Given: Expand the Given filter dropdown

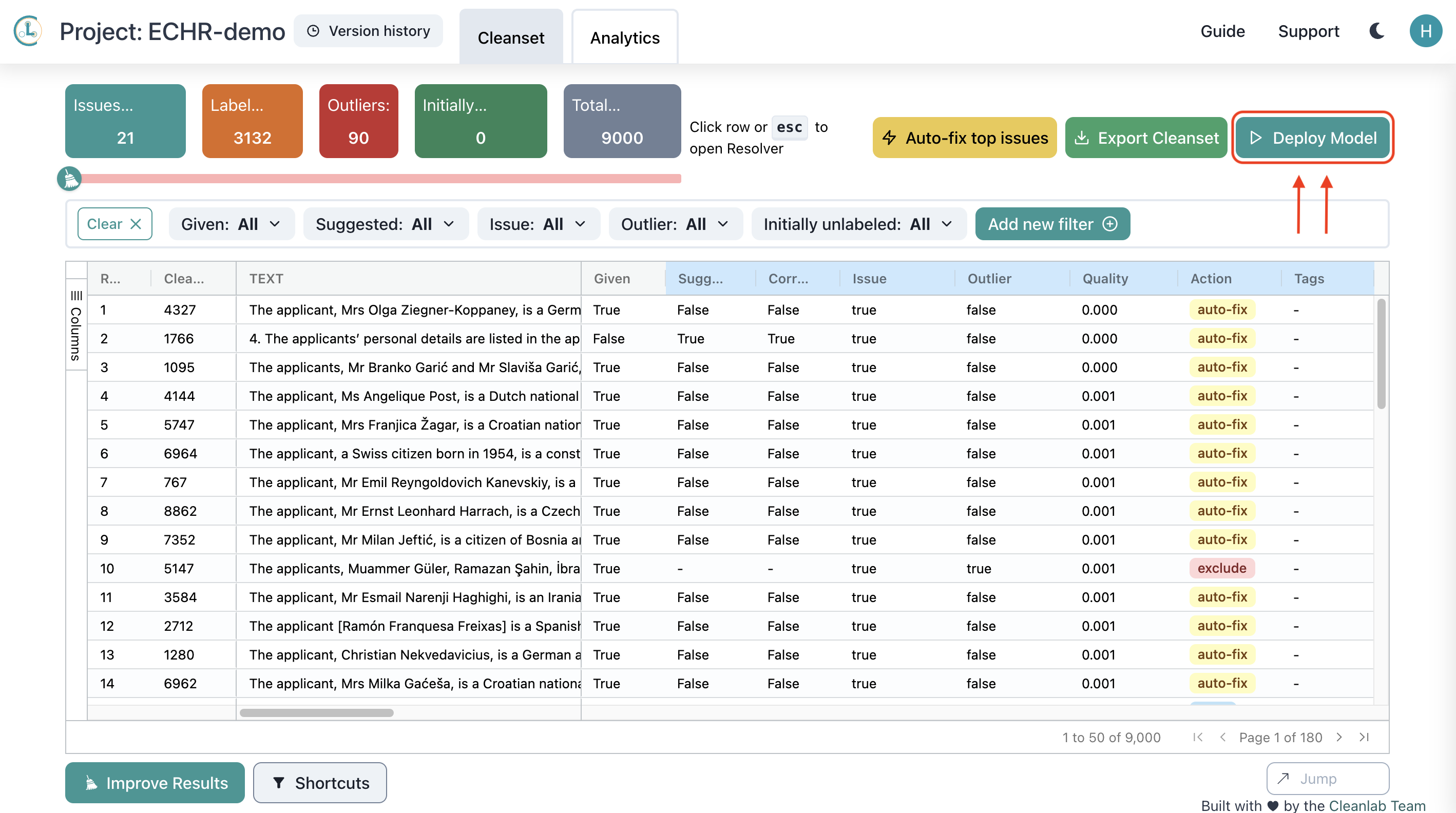Looking at the screenshot, I should pos(231,224).
